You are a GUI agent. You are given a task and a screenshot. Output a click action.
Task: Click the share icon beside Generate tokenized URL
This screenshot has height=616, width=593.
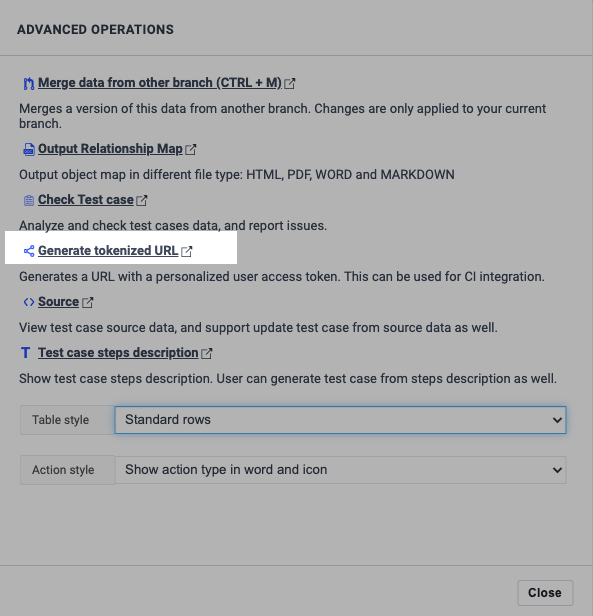coord(29,251)
